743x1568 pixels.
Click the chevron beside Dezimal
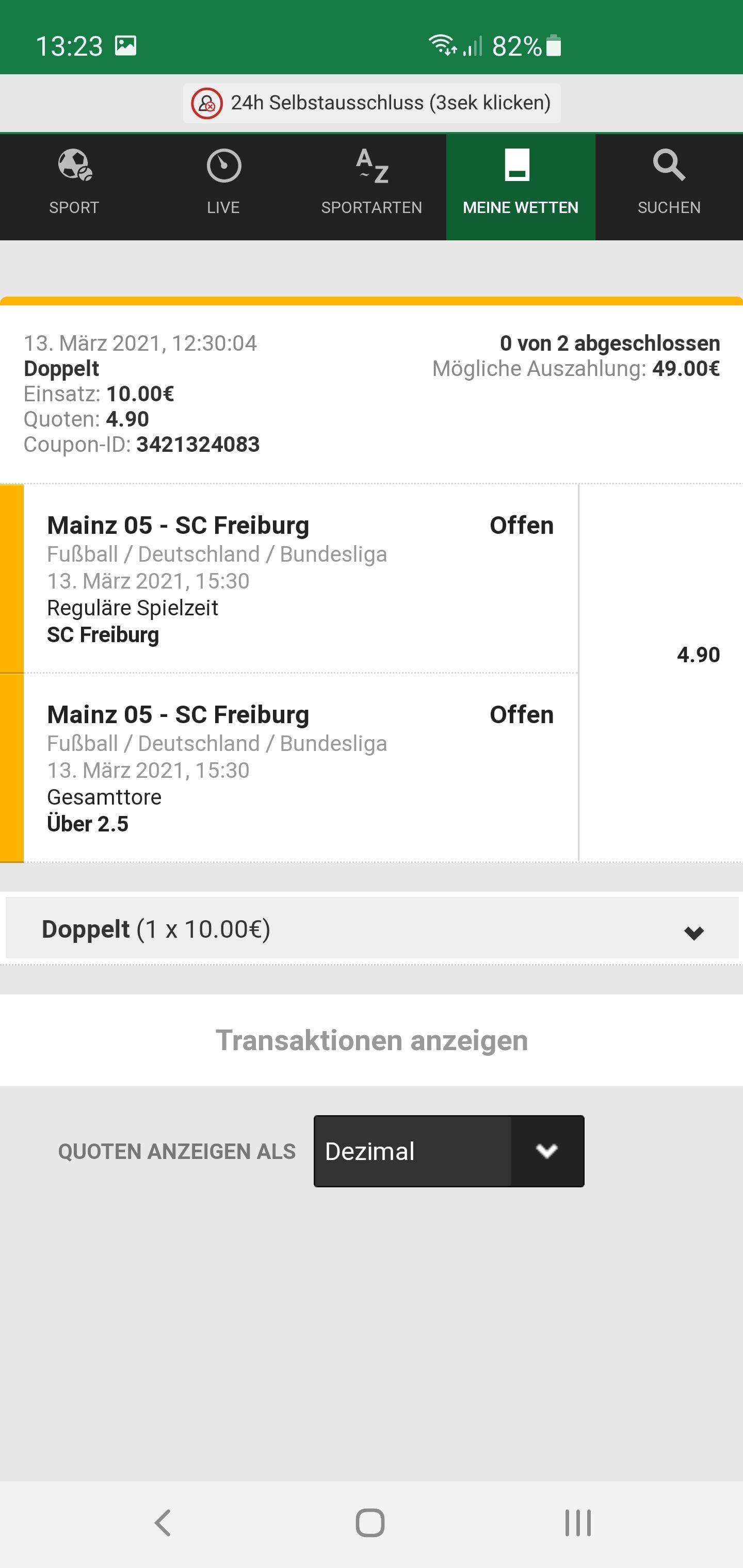(547, 1151)
